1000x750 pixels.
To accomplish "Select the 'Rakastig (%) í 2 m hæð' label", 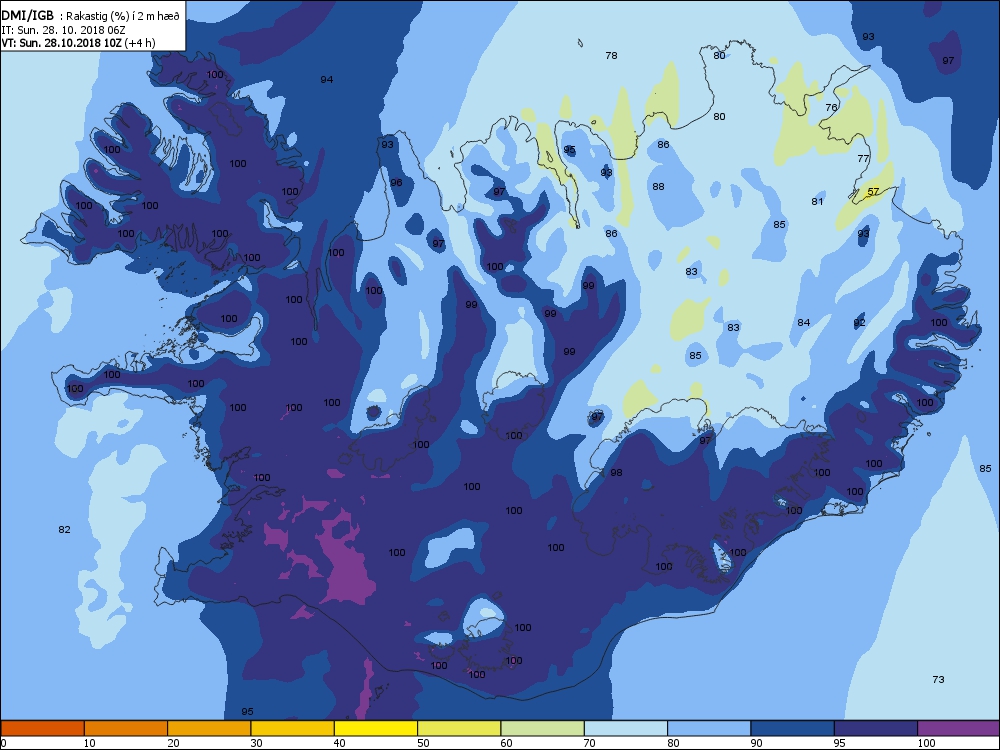I will (x=123, y=17).
